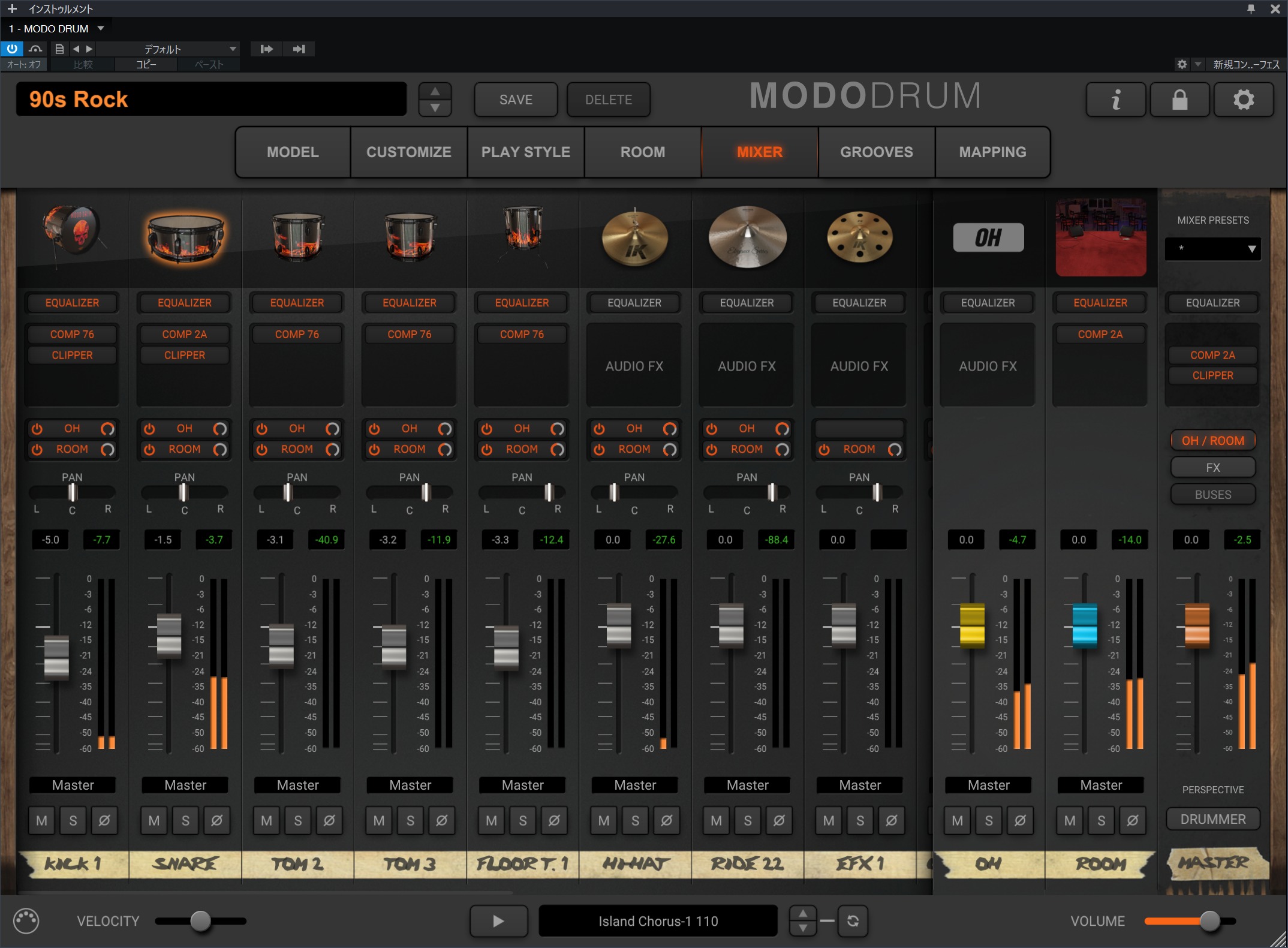
Task: Step to the next groove with the down arrow
Action: tap(803, 928)
